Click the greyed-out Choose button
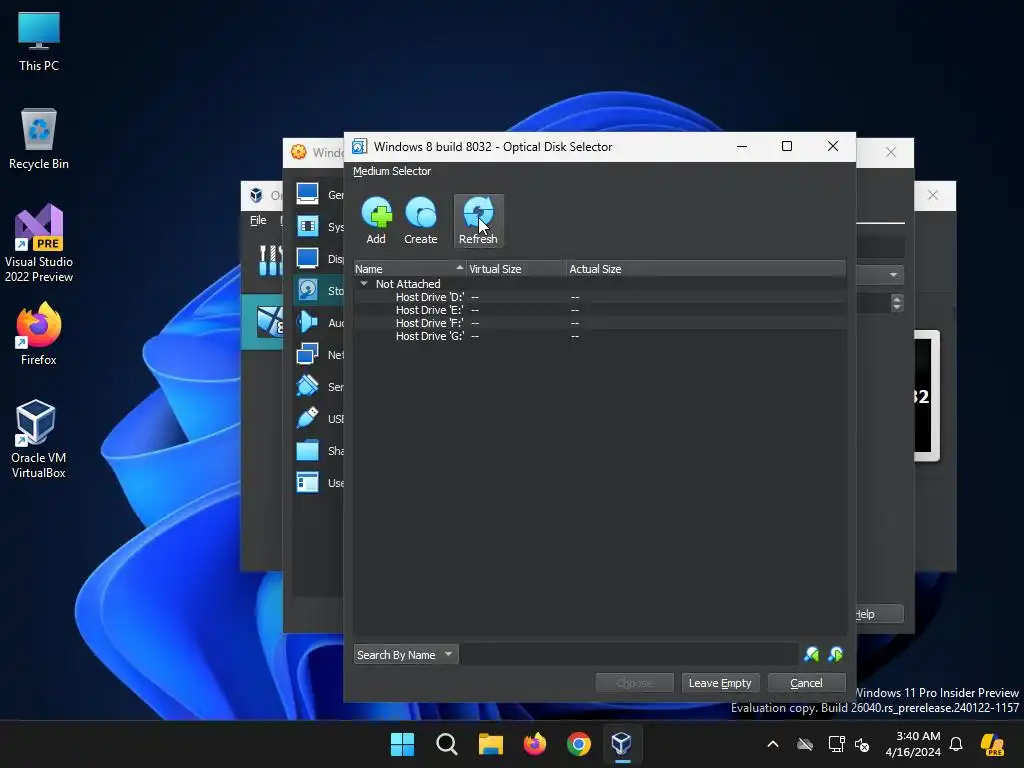 point(634,682)
